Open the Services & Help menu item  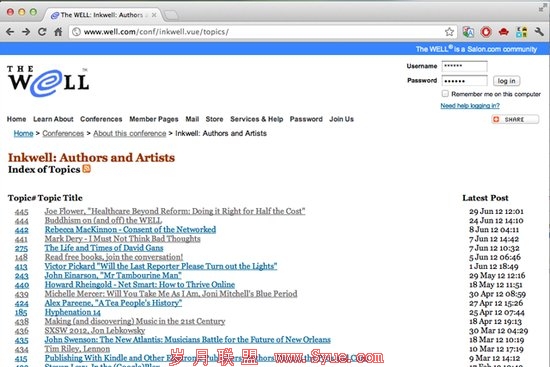256,119
